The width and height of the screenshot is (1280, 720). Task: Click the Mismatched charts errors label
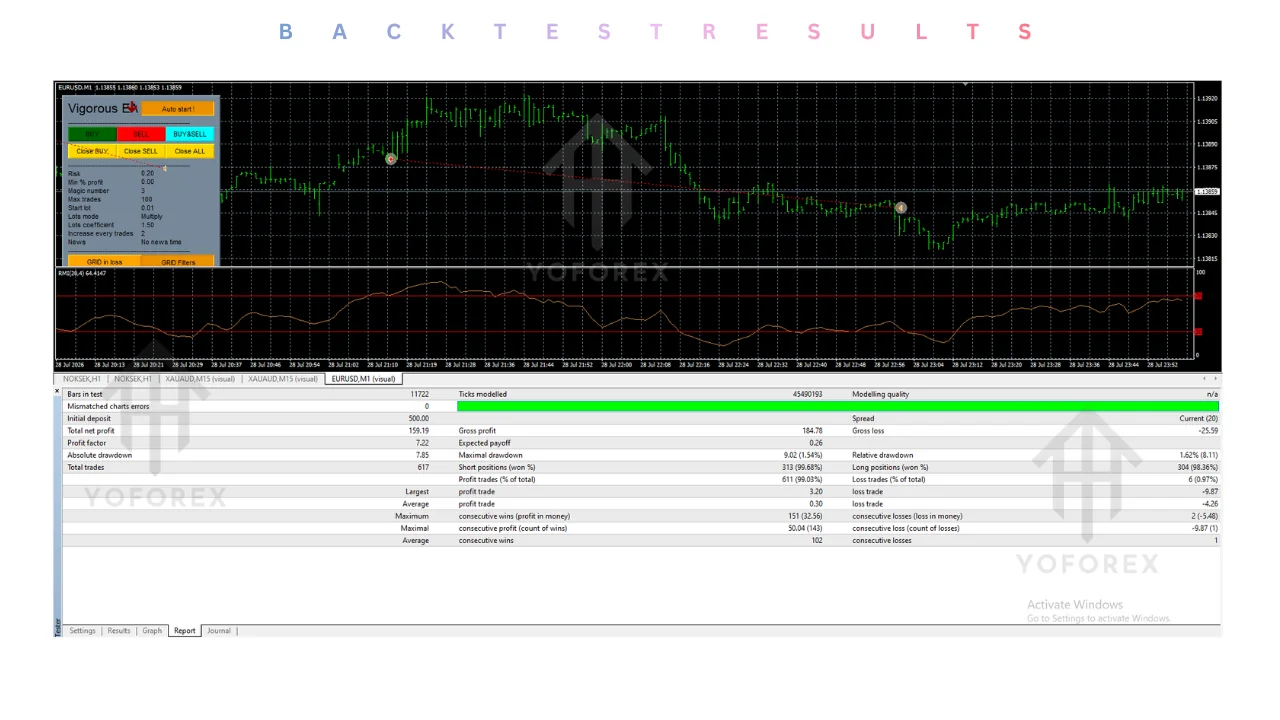click(108, 406)
